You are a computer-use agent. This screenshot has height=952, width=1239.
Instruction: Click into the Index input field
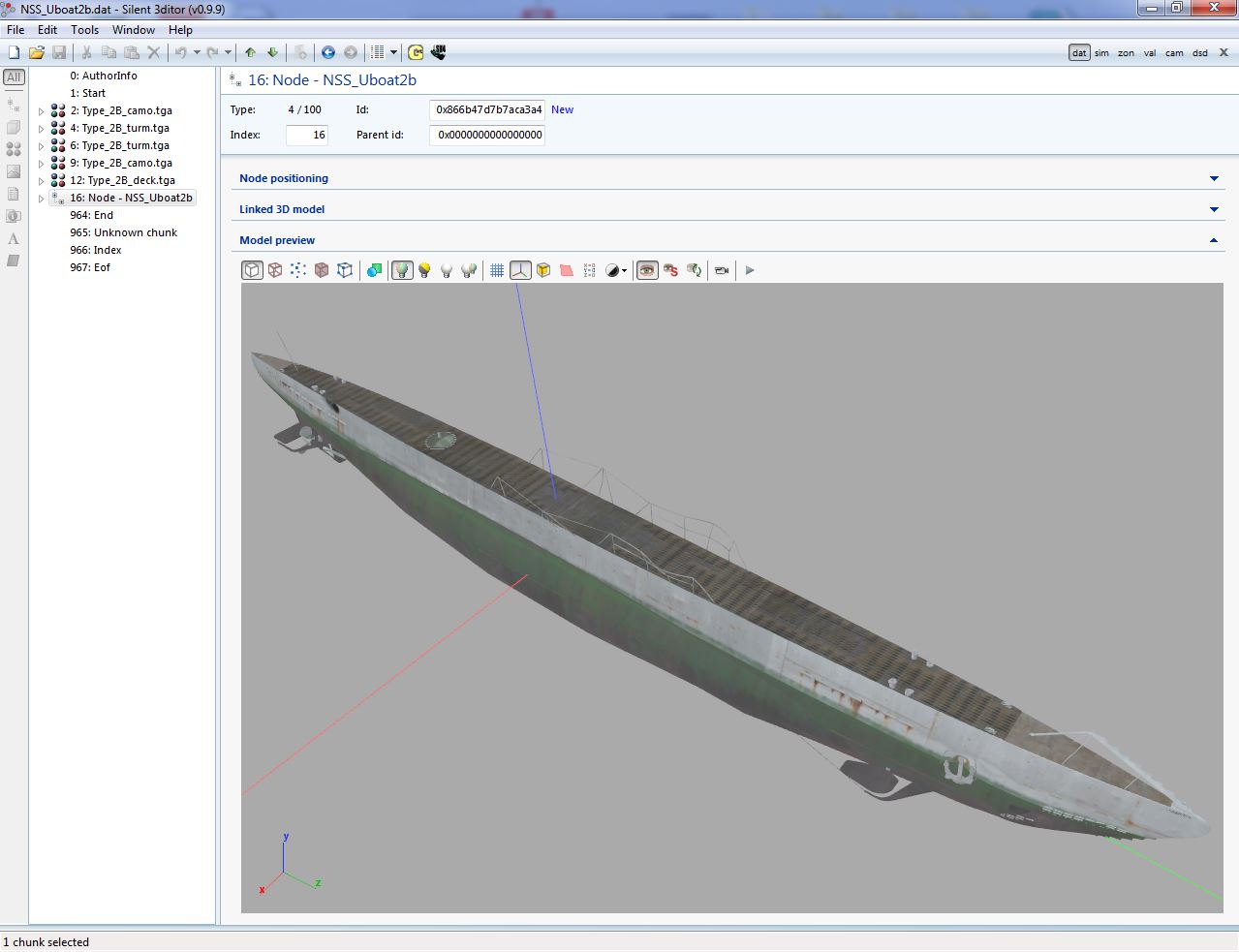307,136
